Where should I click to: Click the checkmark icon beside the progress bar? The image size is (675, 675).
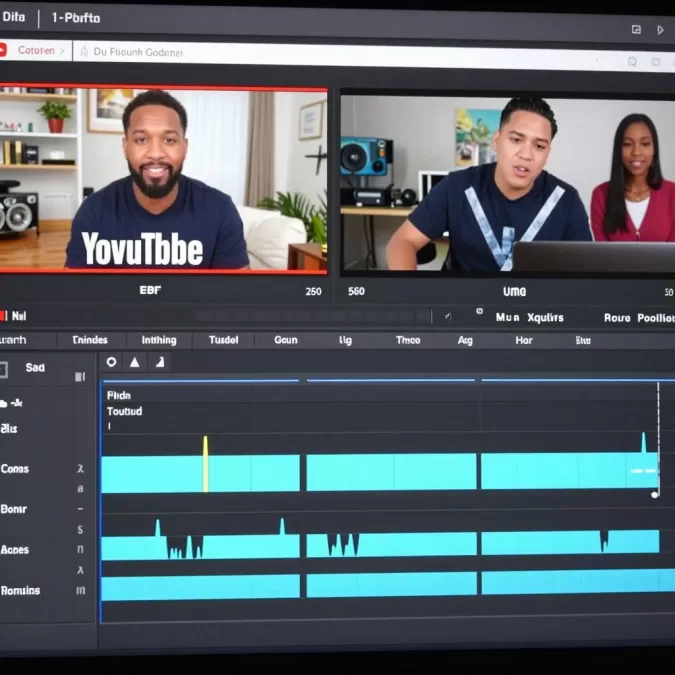448,317
